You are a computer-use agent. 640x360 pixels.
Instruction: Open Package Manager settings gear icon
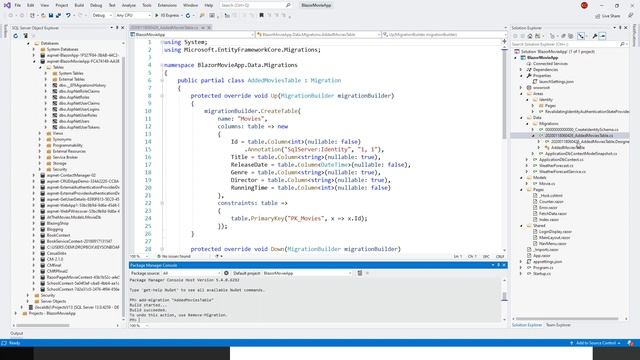coord(227,273)
